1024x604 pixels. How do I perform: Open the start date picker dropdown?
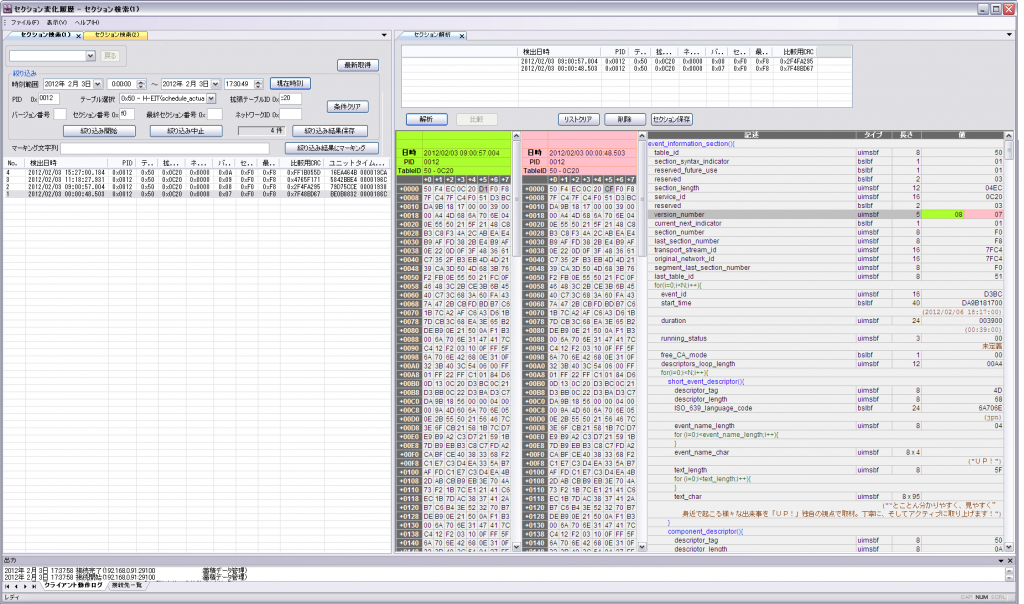97,84
